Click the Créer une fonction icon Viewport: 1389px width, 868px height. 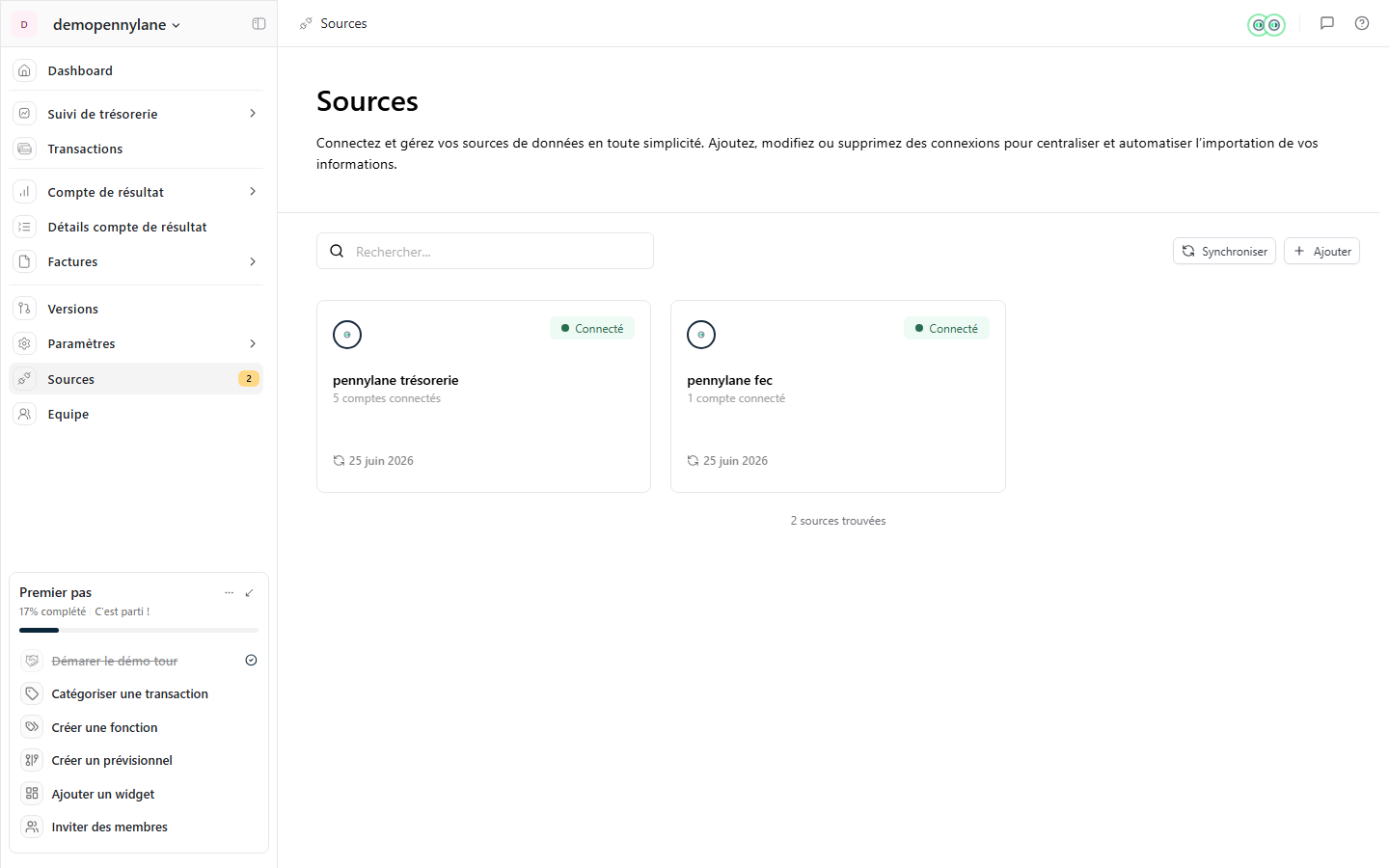pos(32,727)
